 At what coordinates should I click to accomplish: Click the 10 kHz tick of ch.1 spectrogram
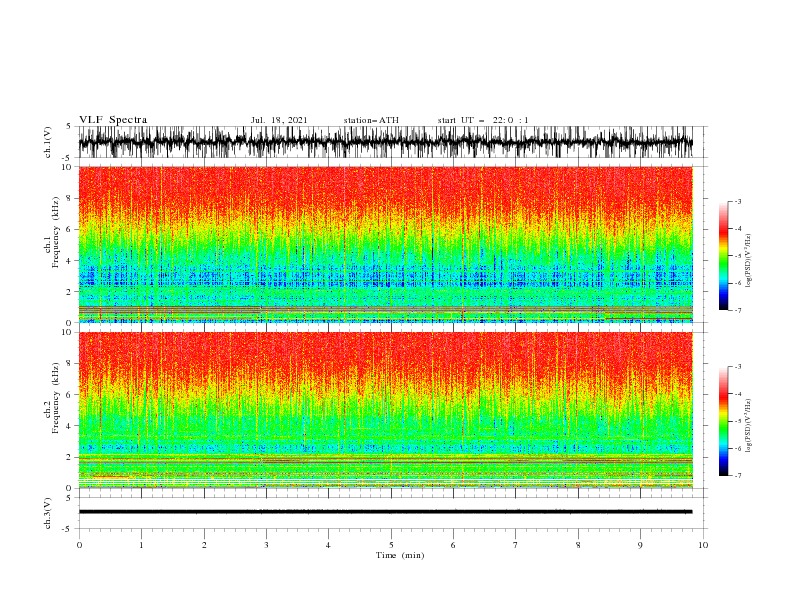pyautogui.click(x=67, y=167)
